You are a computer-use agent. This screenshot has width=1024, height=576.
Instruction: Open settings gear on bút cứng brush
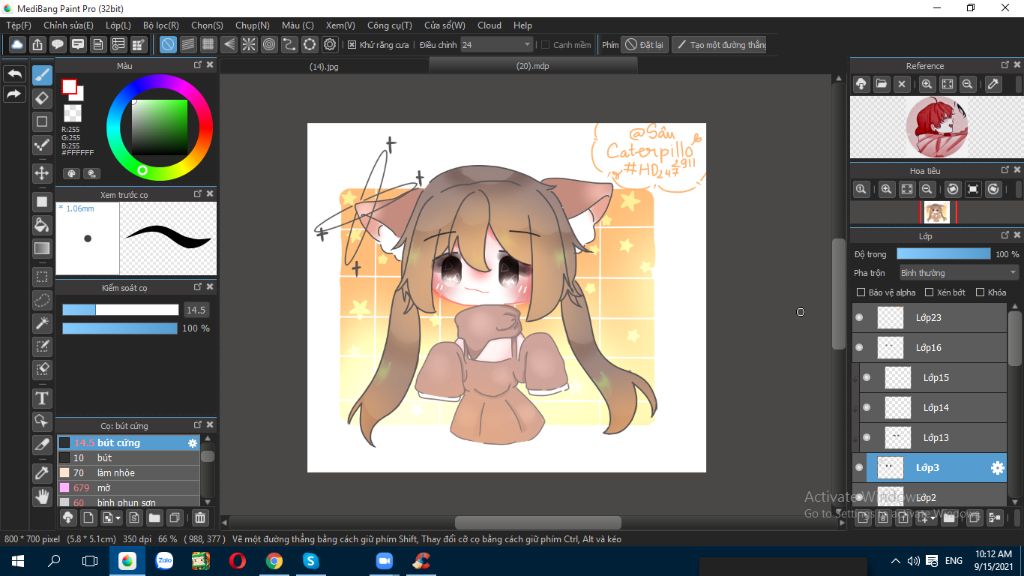[x=193, y=443]
